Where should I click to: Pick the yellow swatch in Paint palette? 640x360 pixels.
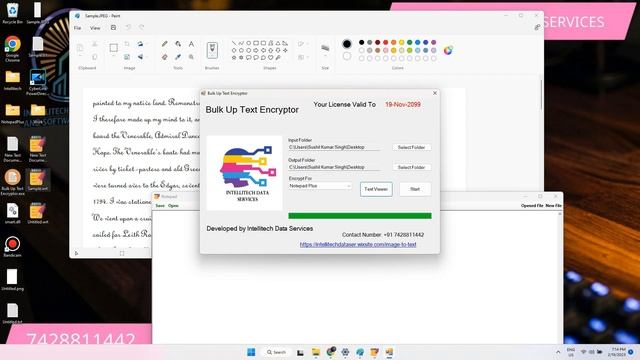pyautogui.click(x=402, y=42)
